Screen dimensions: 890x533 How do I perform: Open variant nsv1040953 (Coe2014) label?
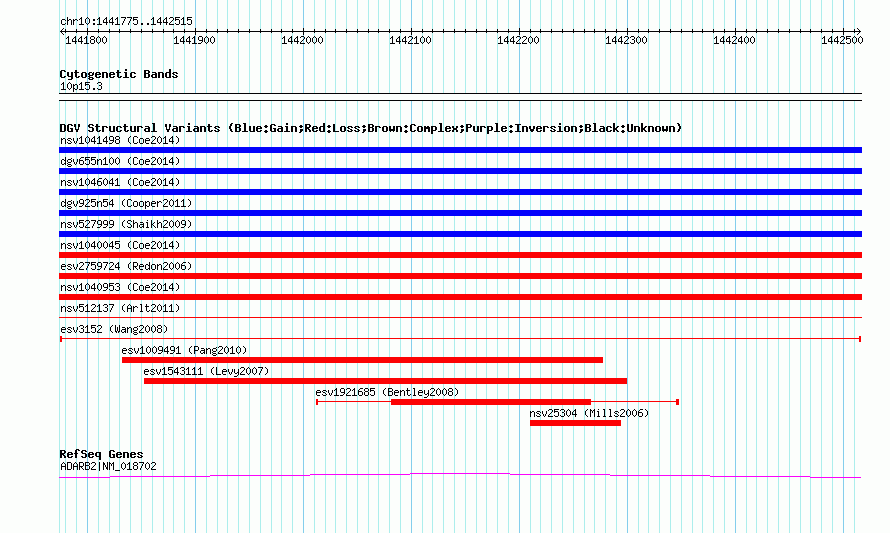120,287
